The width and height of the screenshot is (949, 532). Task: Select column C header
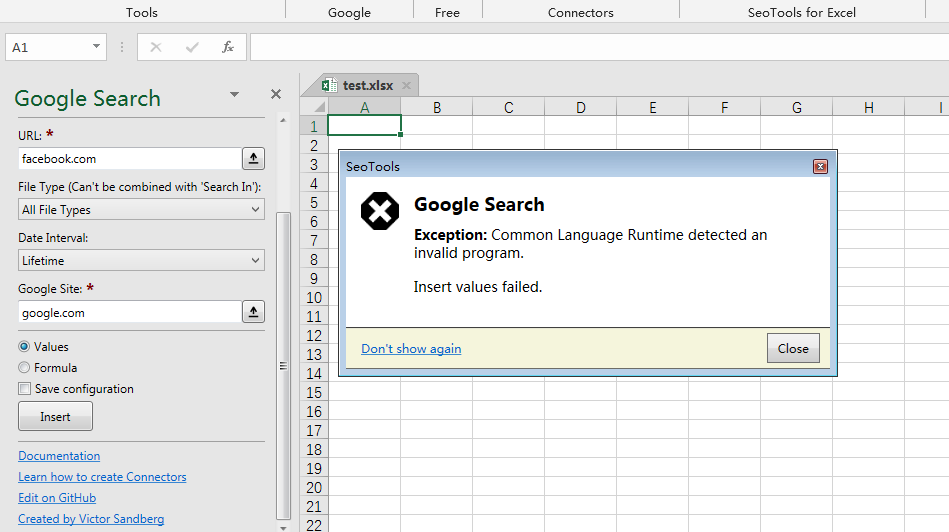(508, 108)
